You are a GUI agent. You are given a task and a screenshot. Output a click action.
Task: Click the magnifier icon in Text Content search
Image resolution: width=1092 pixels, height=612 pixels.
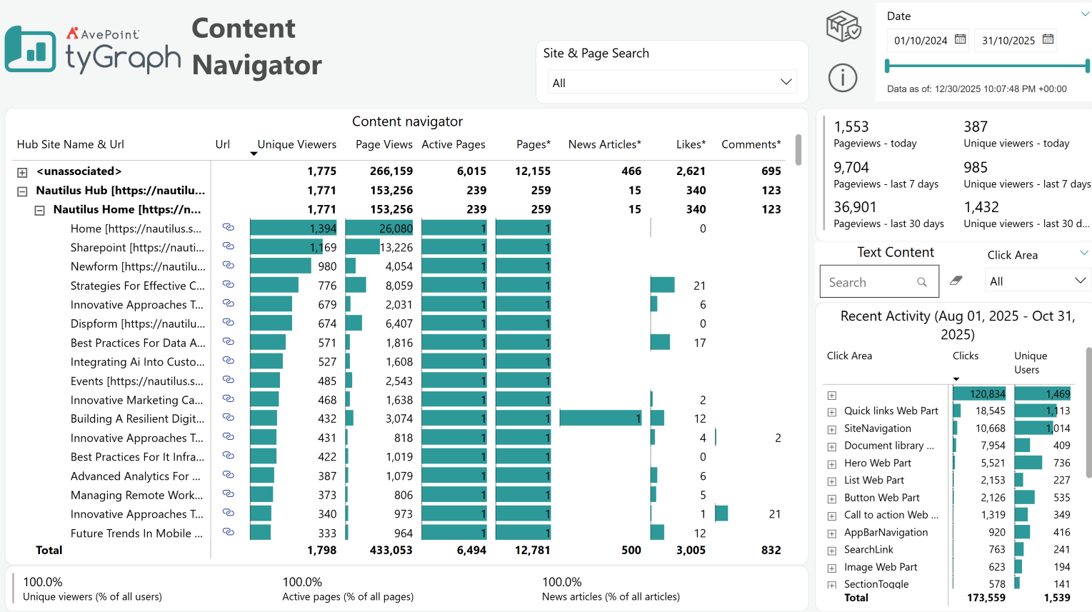tap(922, 282)
